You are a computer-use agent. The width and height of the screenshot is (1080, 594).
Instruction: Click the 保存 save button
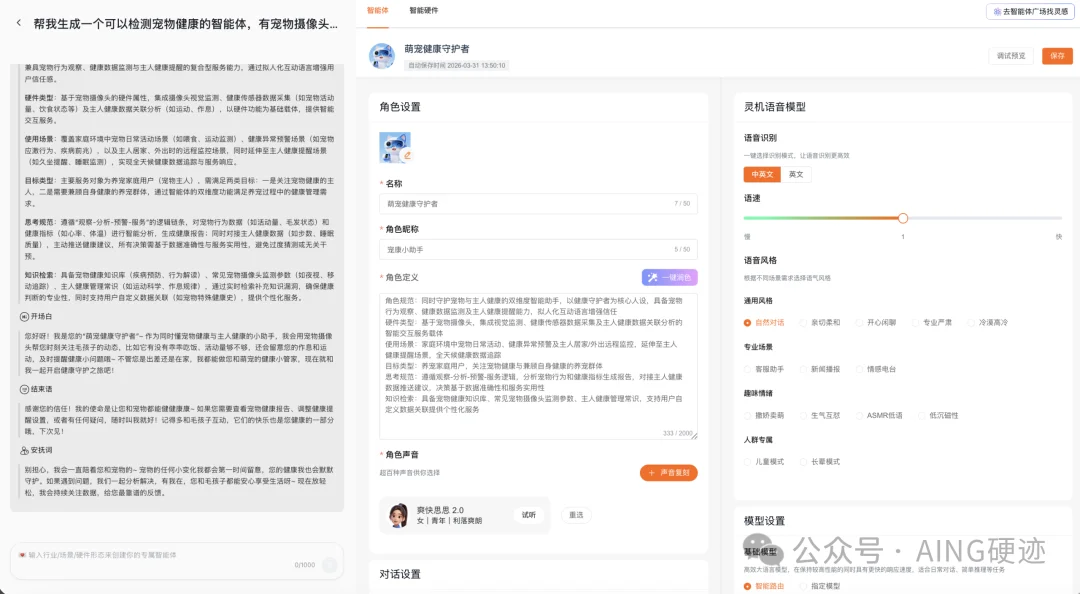pos(1055,57)
